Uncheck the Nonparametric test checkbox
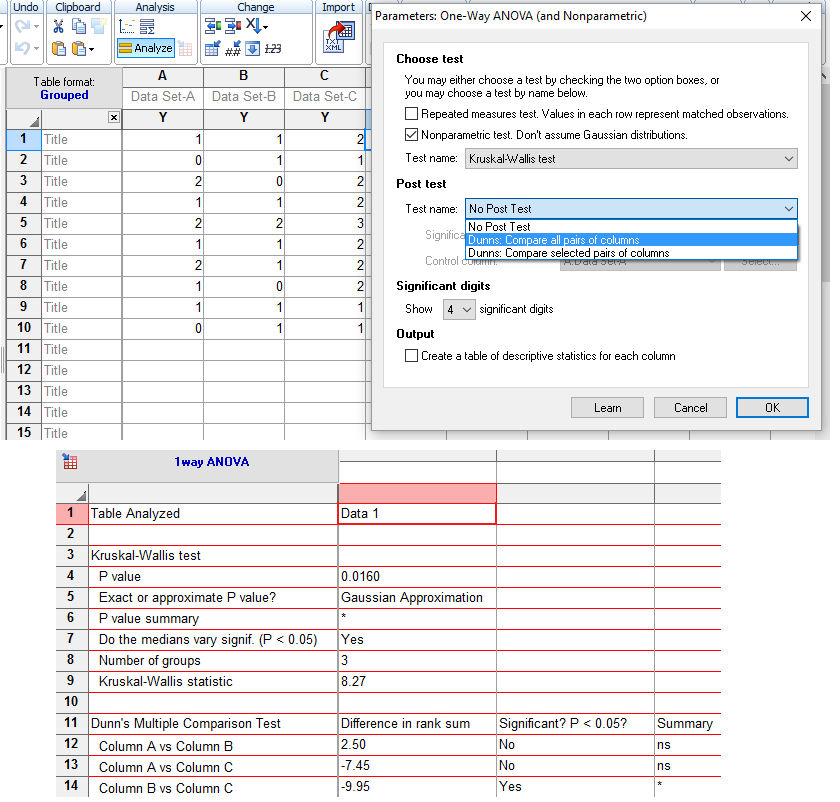840x802 pixels. tap(411, 134)
